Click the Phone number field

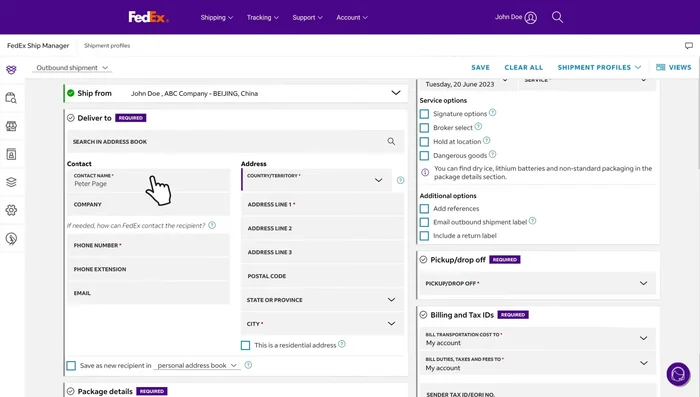click(148, 245)
